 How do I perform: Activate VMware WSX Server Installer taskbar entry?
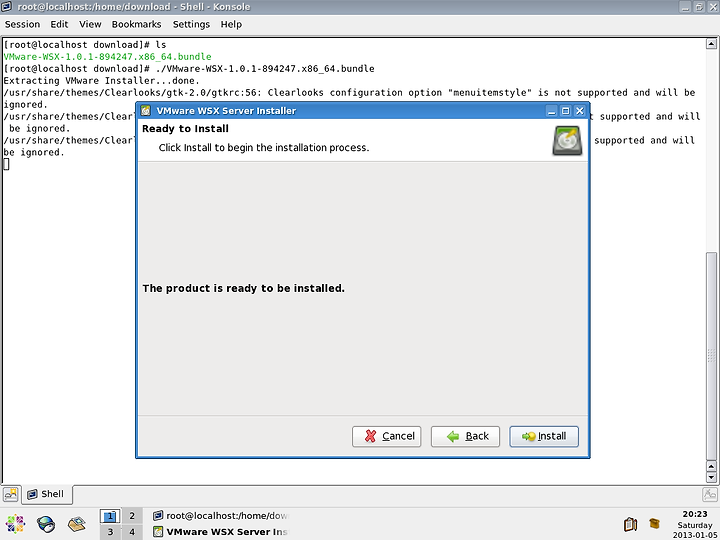[221, 532]
